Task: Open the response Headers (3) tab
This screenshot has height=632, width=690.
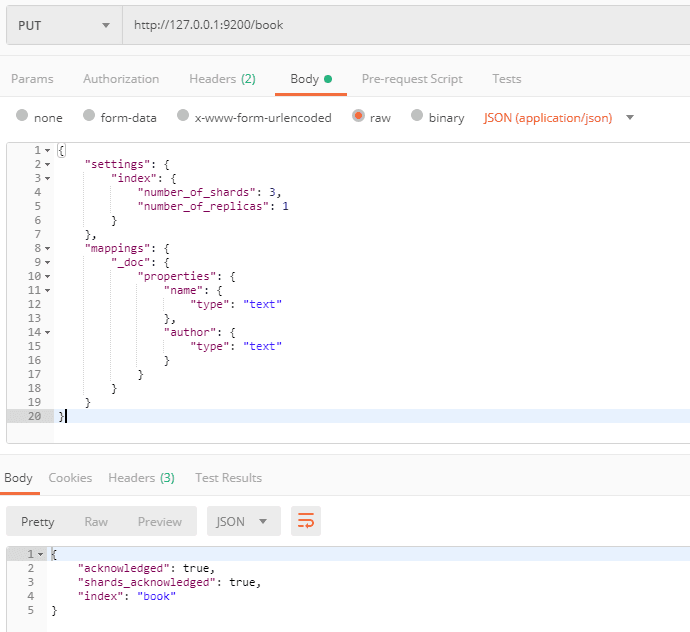Action: click(x=141, y=478)
